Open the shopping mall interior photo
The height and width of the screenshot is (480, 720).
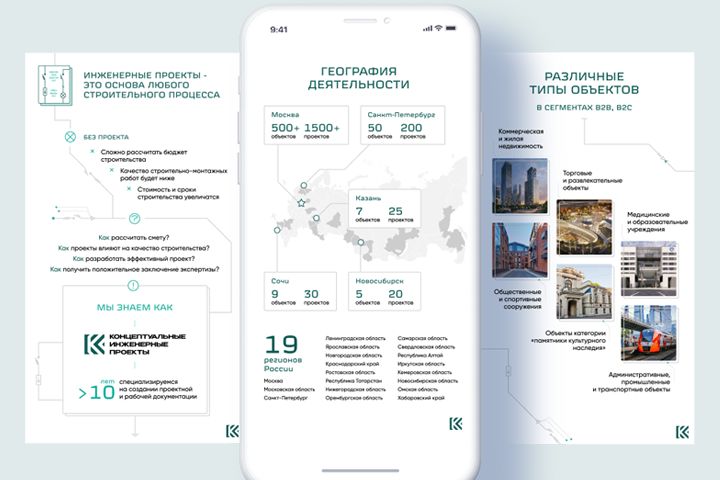(x=585, y=227)
